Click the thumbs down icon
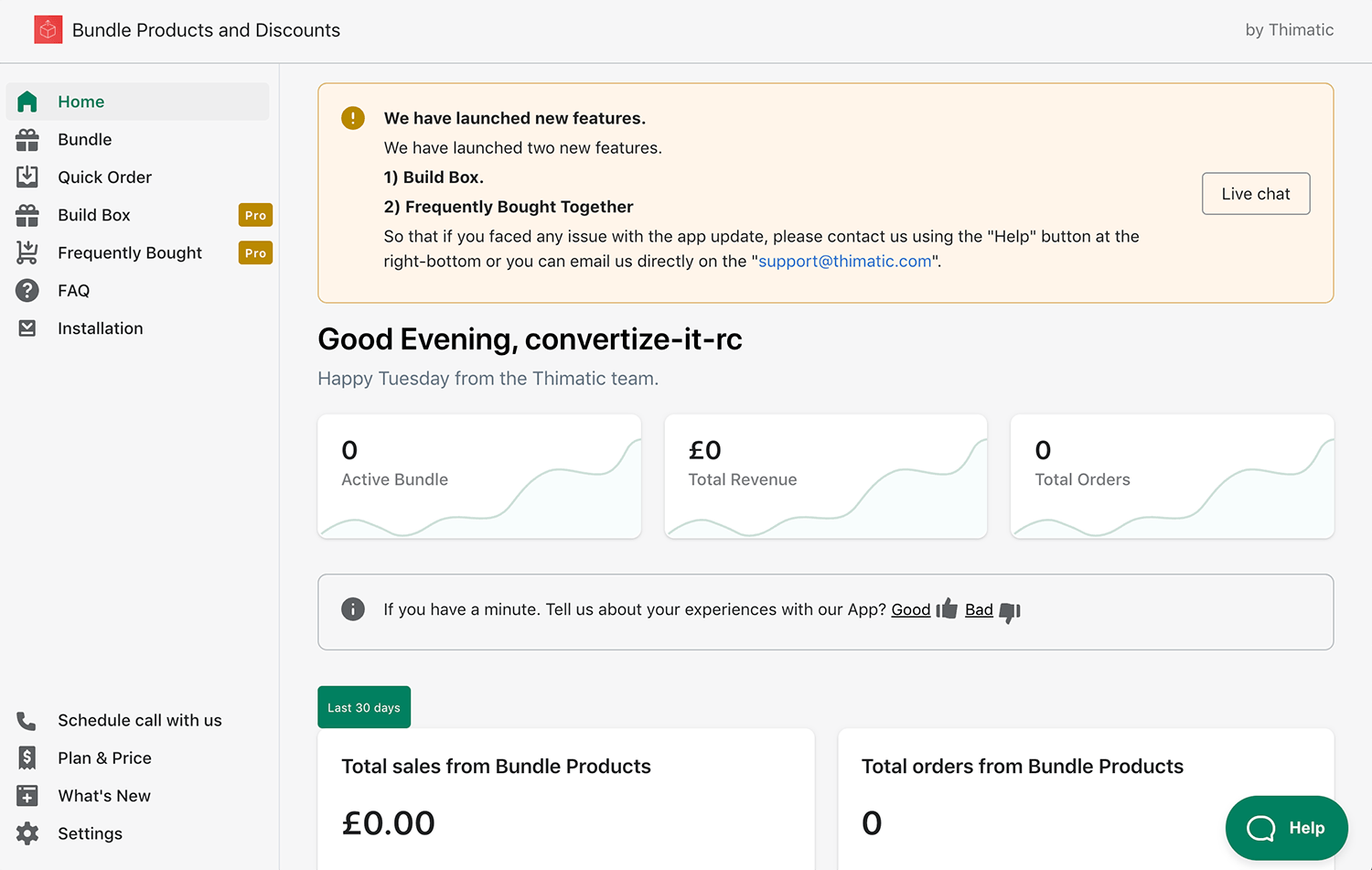1372x870 pixels. [1010, 611]
